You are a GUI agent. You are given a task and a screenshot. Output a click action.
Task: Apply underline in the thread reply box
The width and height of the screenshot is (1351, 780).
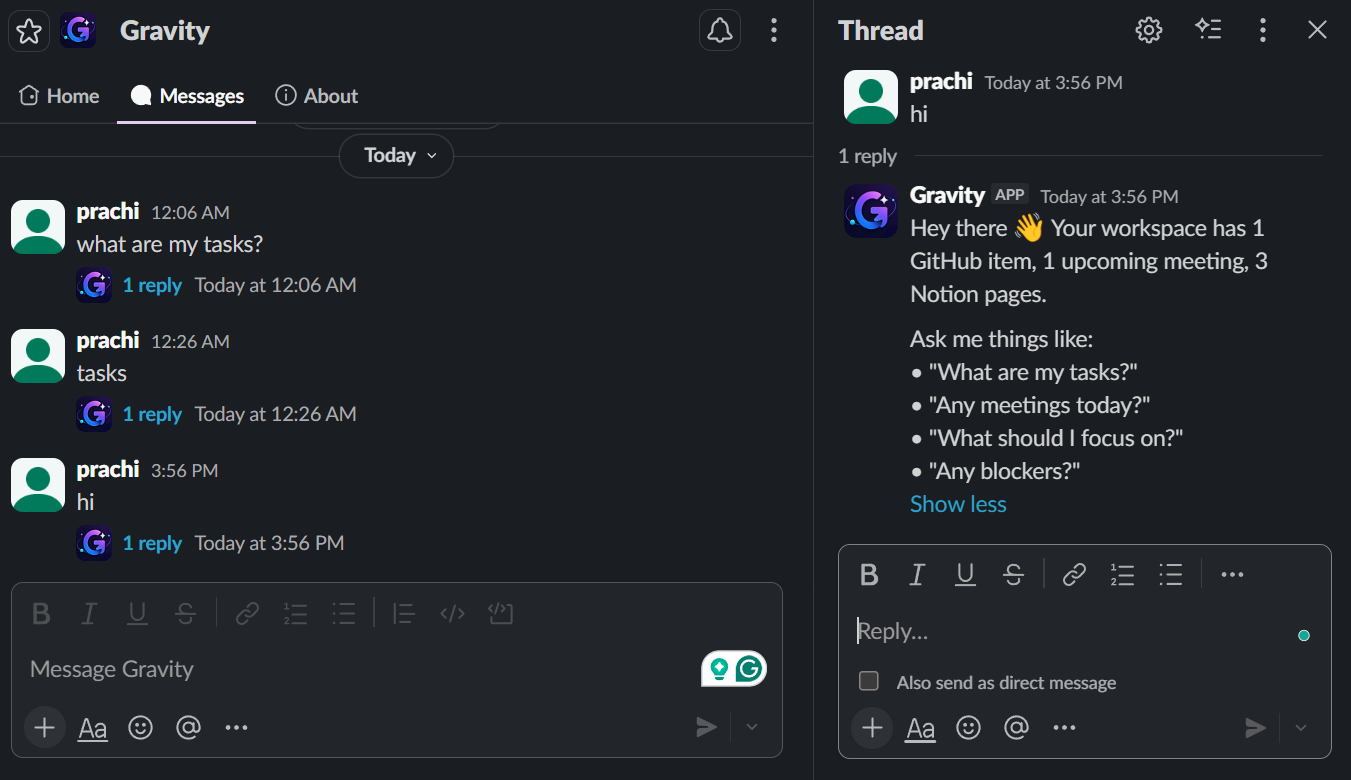(x=965, y=574)
